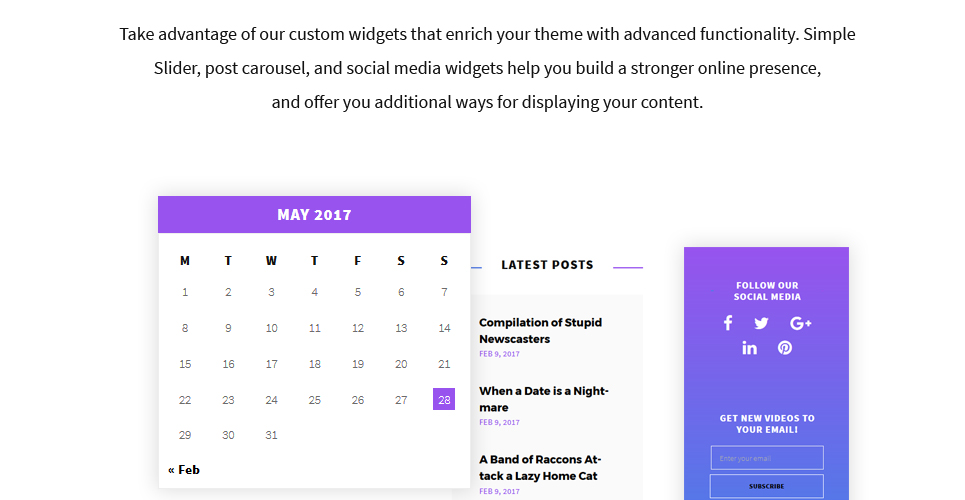The width and height of the screenshot is (965, 500).
Task: Click the email address input field
Action: coord(767,458)
